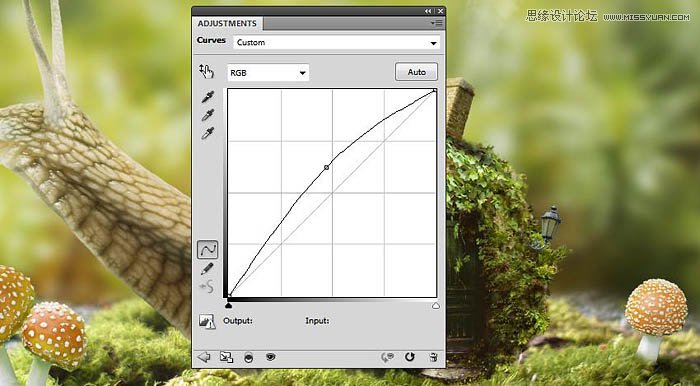Click the black point input slider

[x=229, y=305]
